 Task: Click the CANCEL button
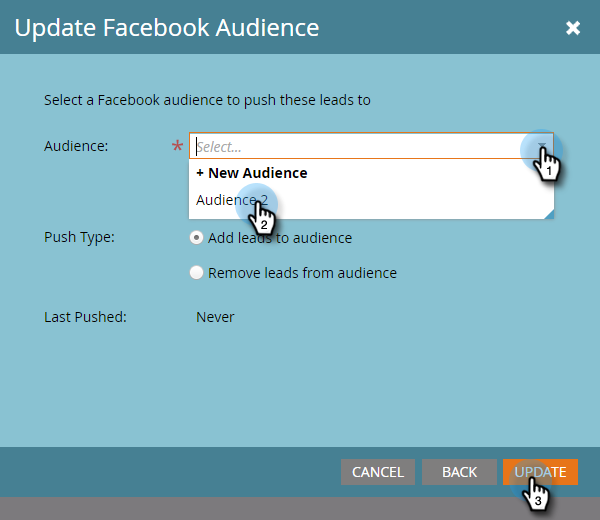378,472
